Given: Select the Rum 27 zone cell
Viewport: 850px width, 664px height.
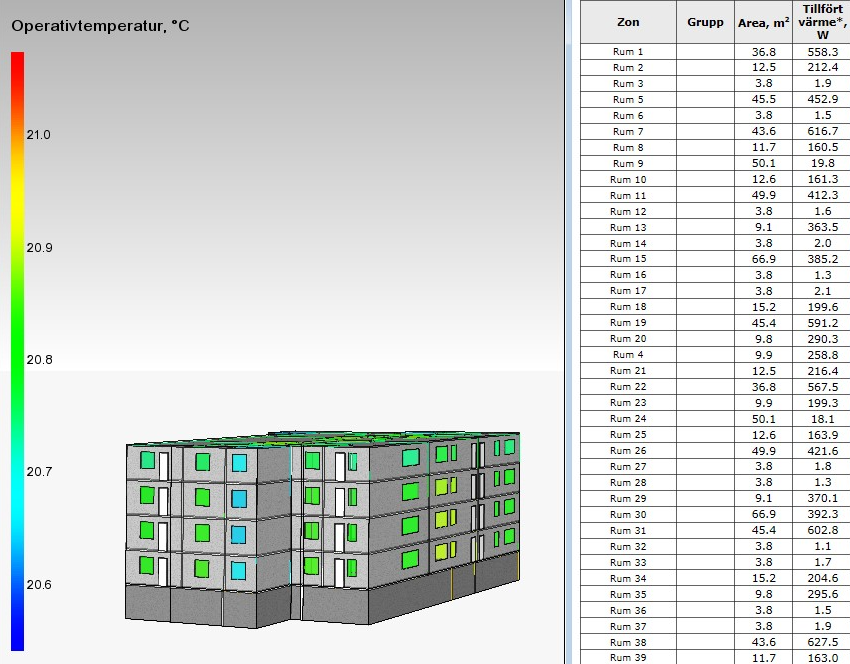Looking at the screenshot, I should pyautogui.click(x=628, y=467).
